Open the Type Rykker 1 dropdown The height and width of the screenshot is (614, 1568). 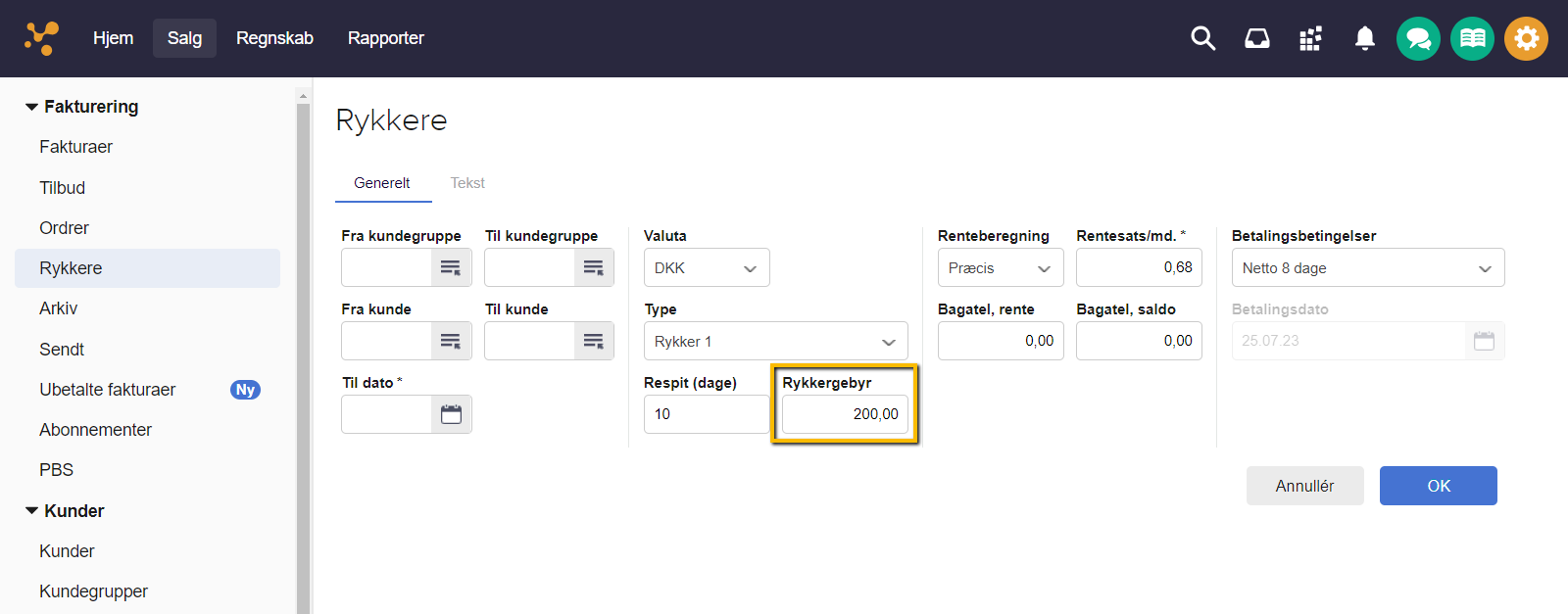pyautogui.click(x=775, y=341)
